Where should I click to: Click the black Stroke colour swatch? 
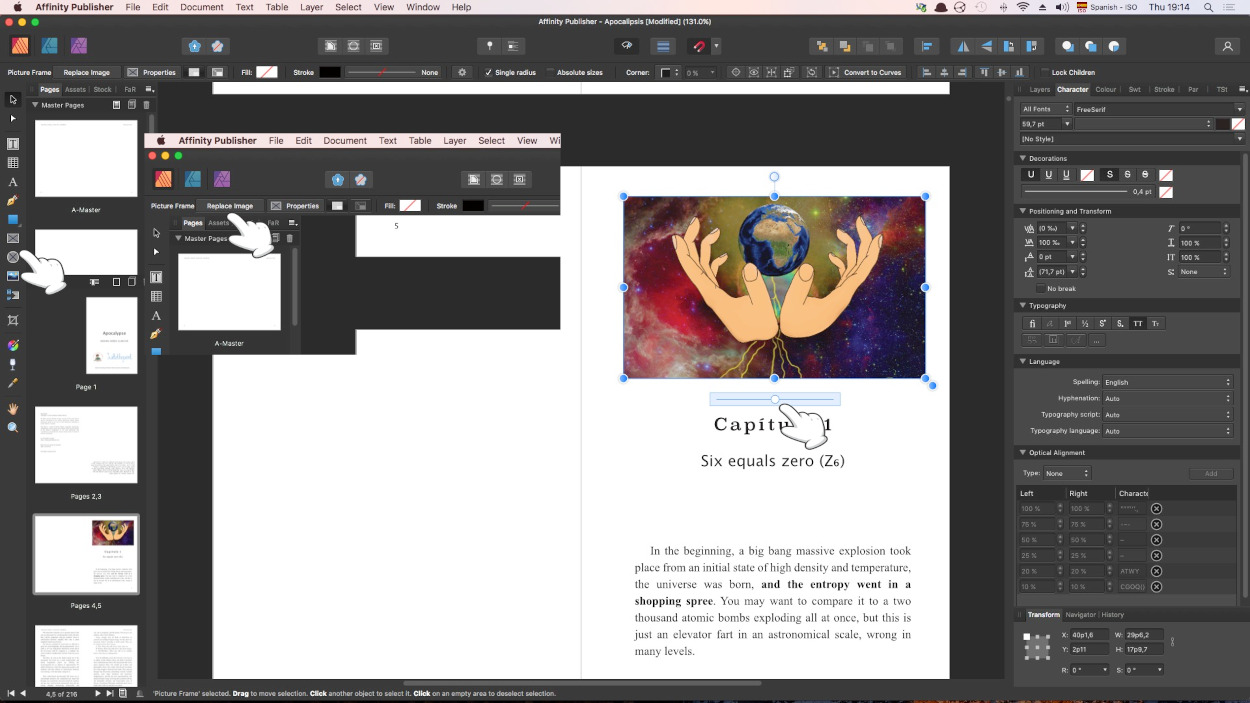tap(330, 73)
